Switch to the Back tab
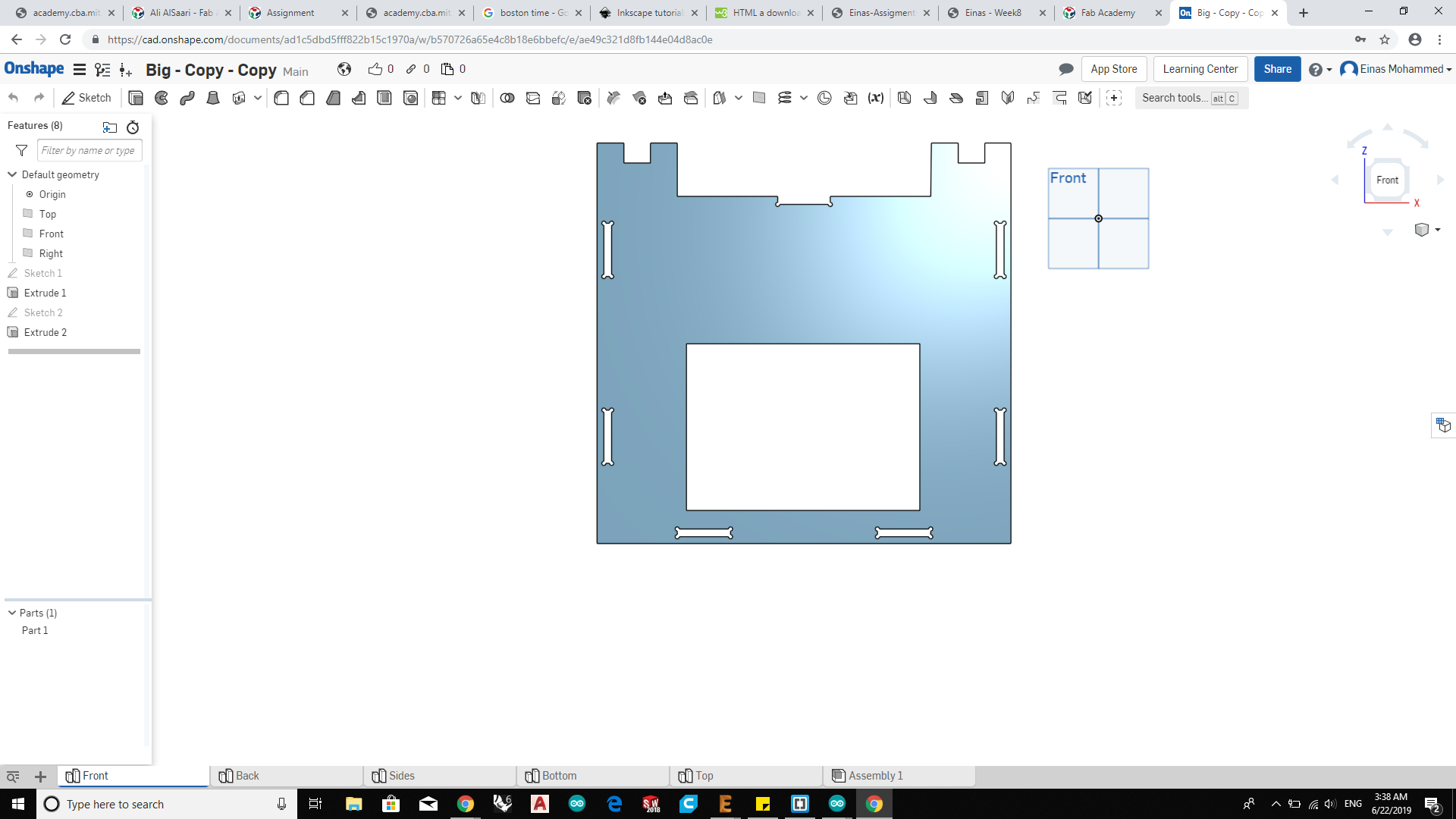Screen dimensions: 1456x819 [x=247, y=776]
